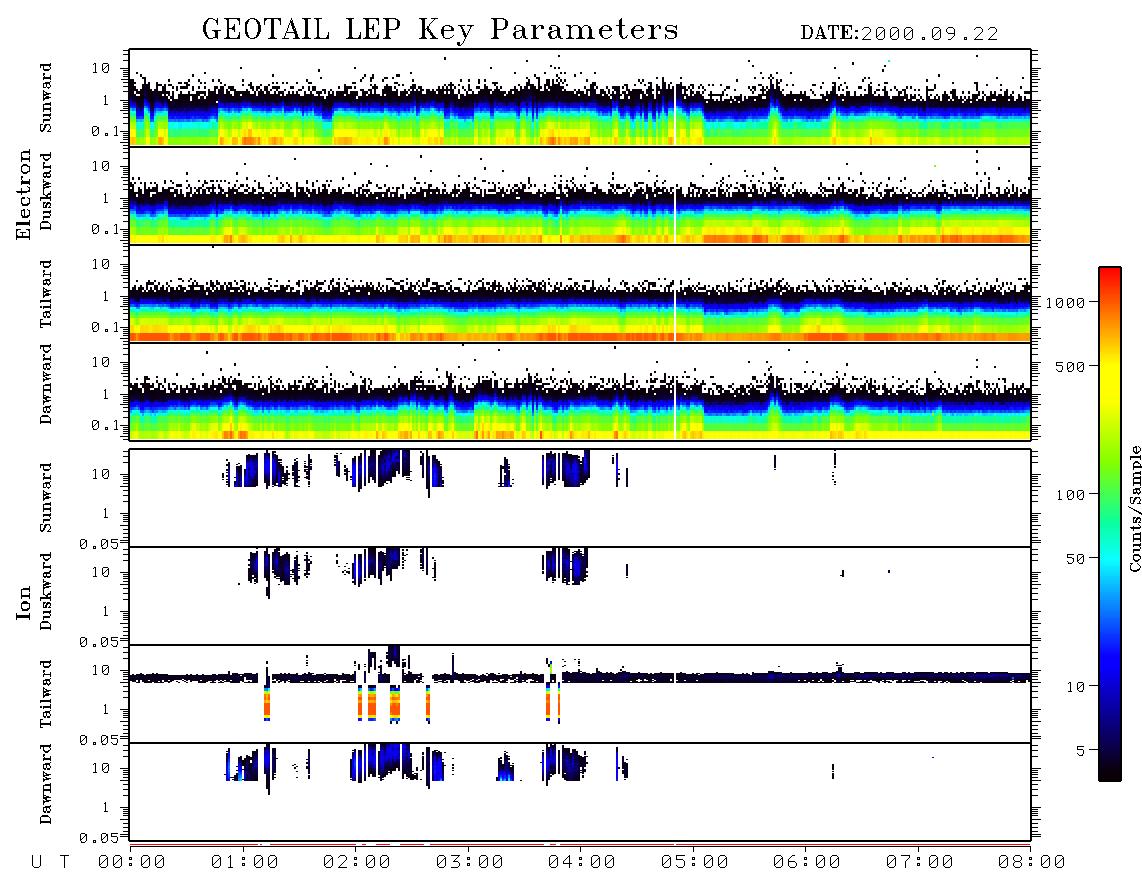This screenshot has height=880, width=1142.
Task: Click the 100 colorbar tick value
Action: (x=1070, y=495)
